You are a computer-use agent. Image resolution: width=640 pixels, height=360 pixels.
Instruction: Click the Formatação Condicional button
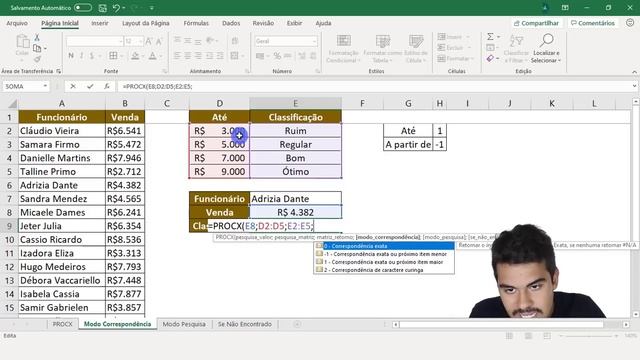[x=343, y=49]
